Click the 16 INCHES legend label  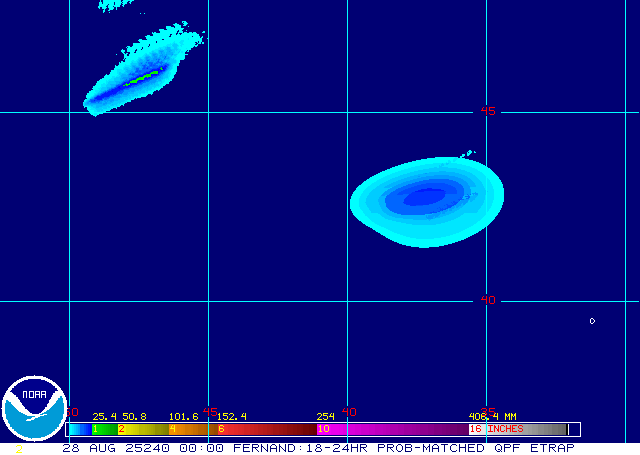point(497,429)
